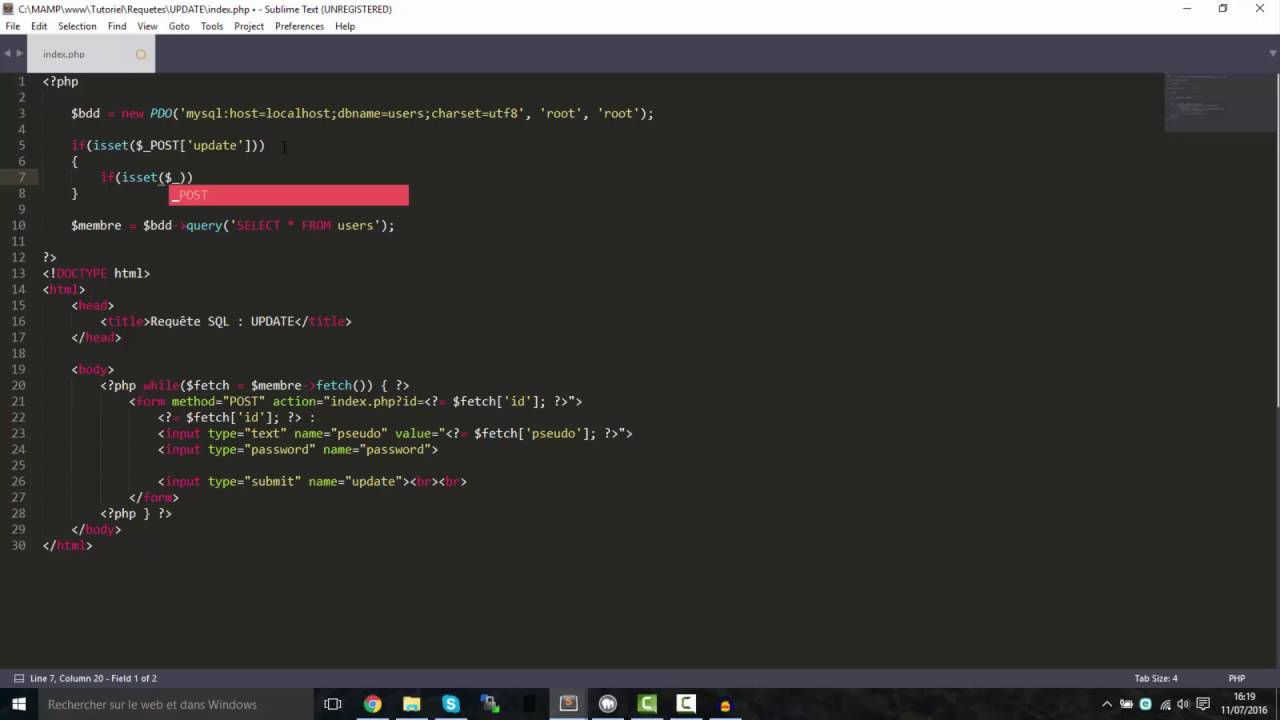Open the Edit menu
The width and height of the screenshot is (1280, 720).
click(39, 26)
